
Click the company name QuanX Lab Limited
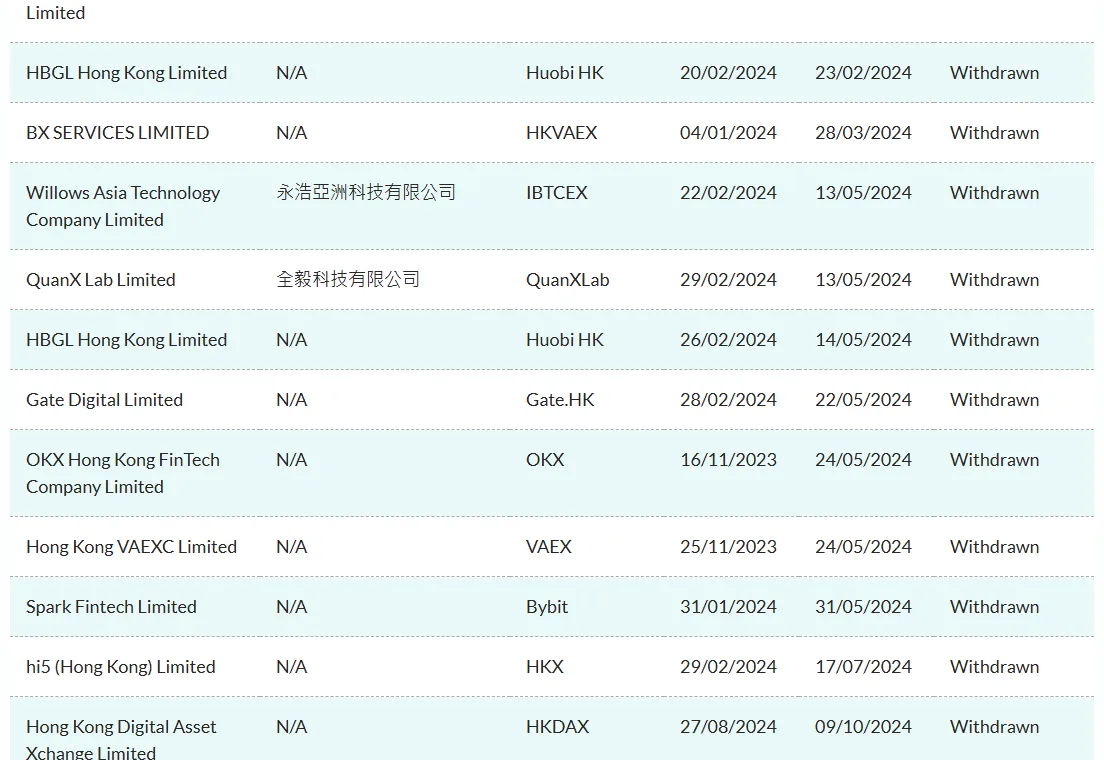pos(101,280)
